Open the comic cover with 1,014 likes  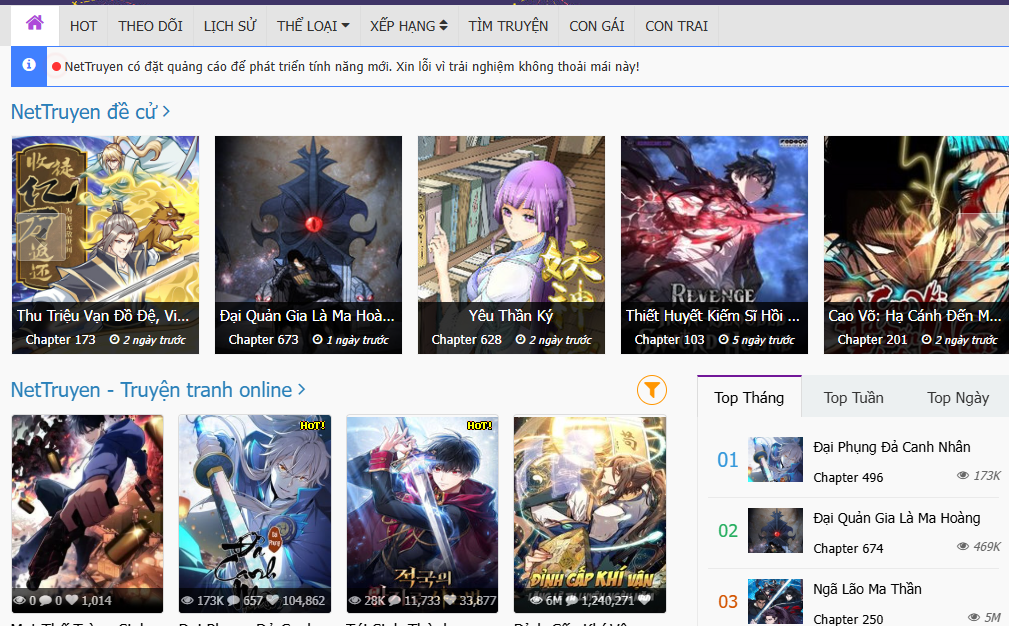[88, 513]
